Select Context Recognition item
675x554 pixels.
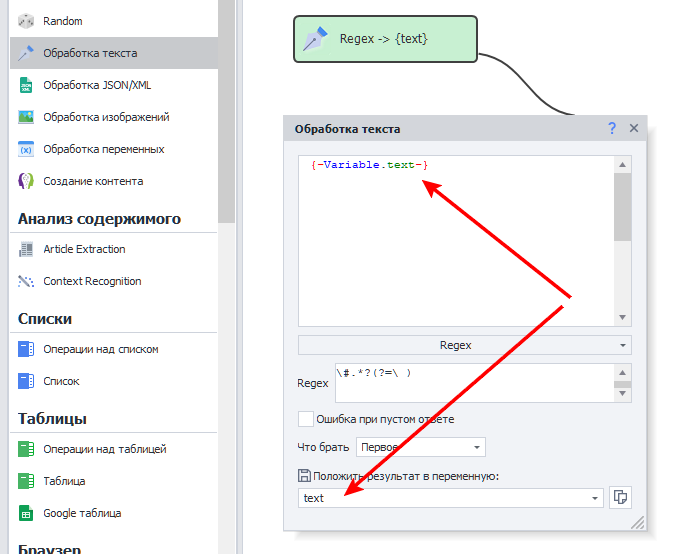[114, 281]
